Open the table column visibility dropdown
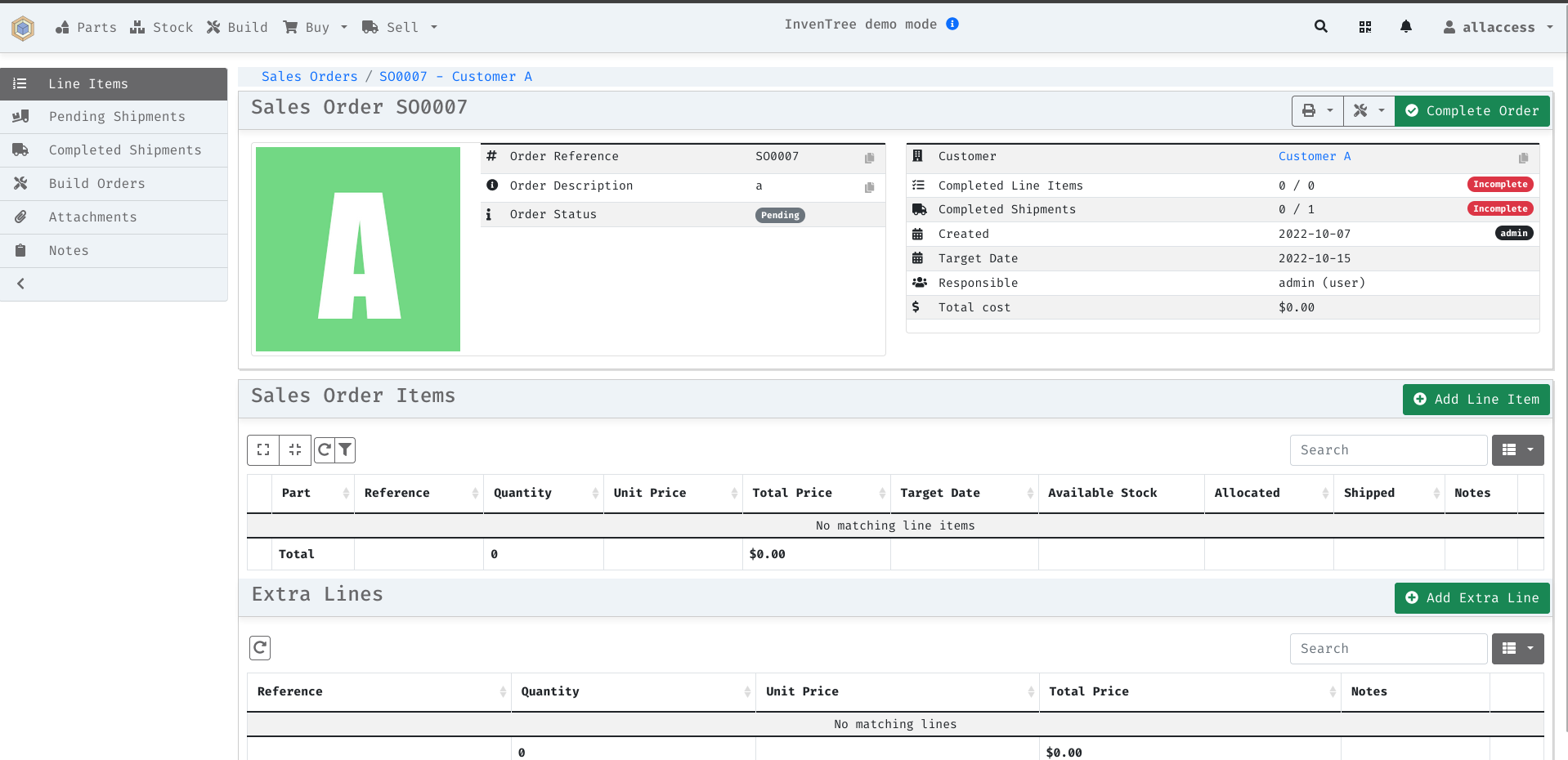 tap(1517, 449)
